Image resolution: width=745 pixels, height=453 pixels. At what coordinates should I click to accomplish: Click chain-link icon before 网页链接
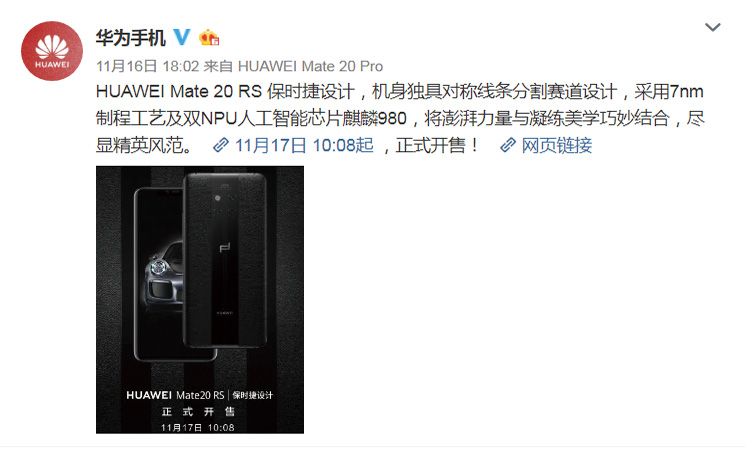(508, 145)
